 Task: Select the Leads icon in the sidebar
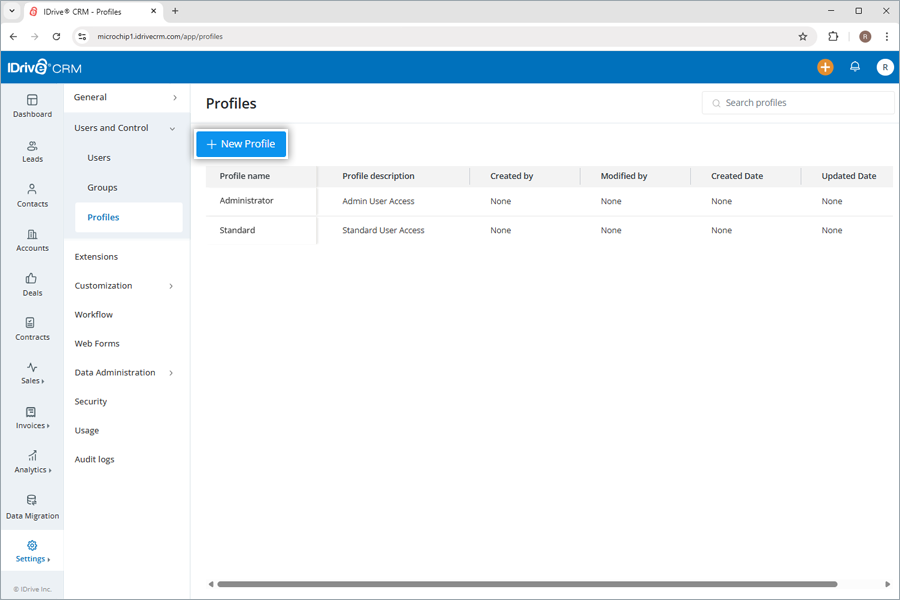click(32, 152)
